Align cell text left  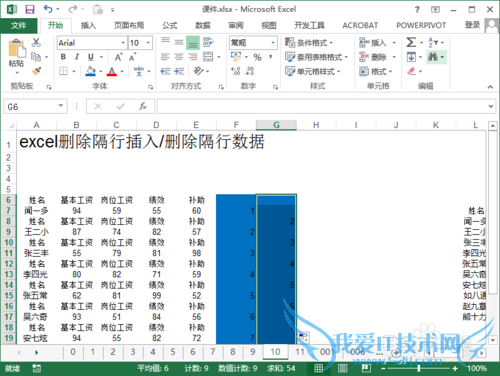click(x=165, y=57)
